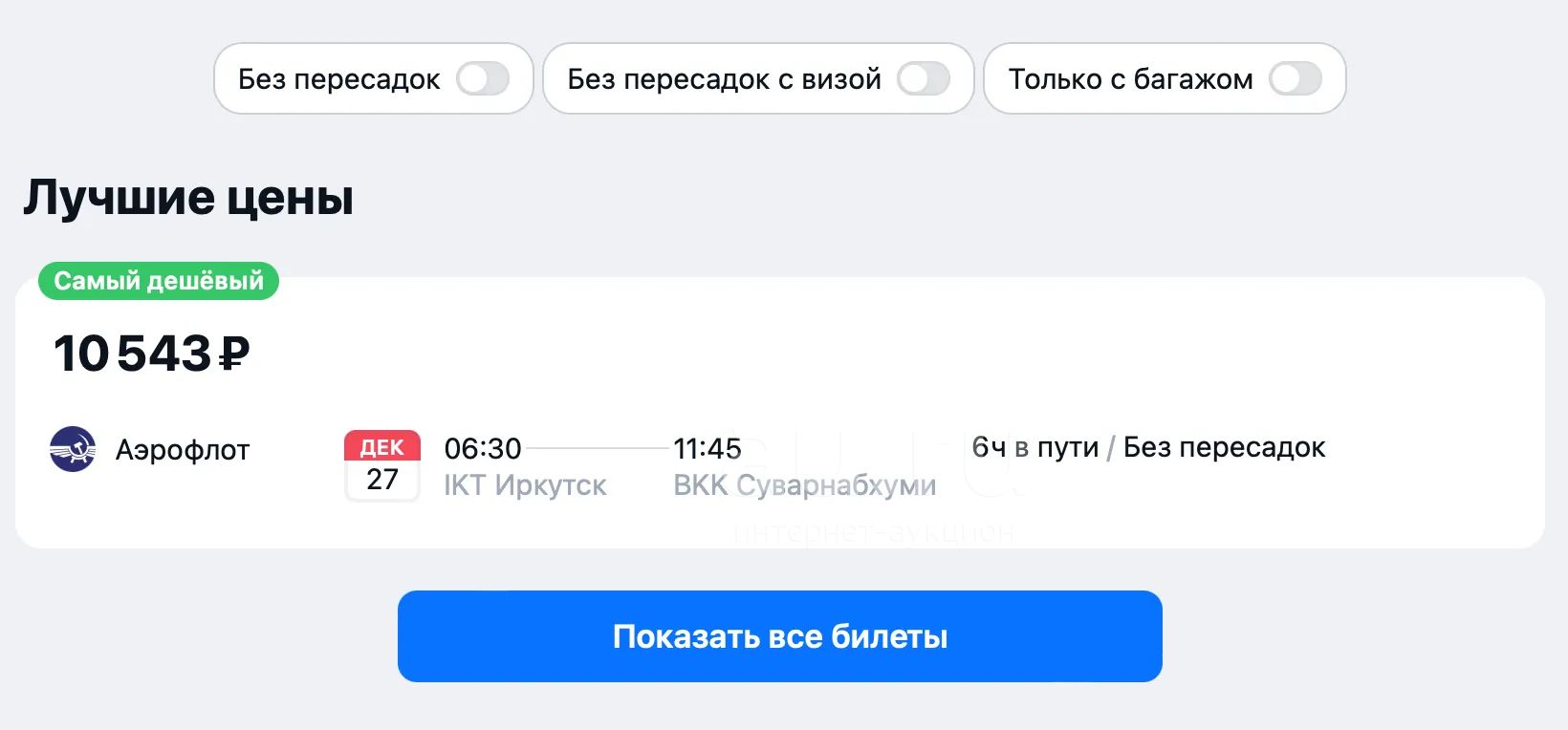This screenshot has height=730, width=1568.
Task: Click the 11:45 arrival time
Action: [x=708, y=448]
